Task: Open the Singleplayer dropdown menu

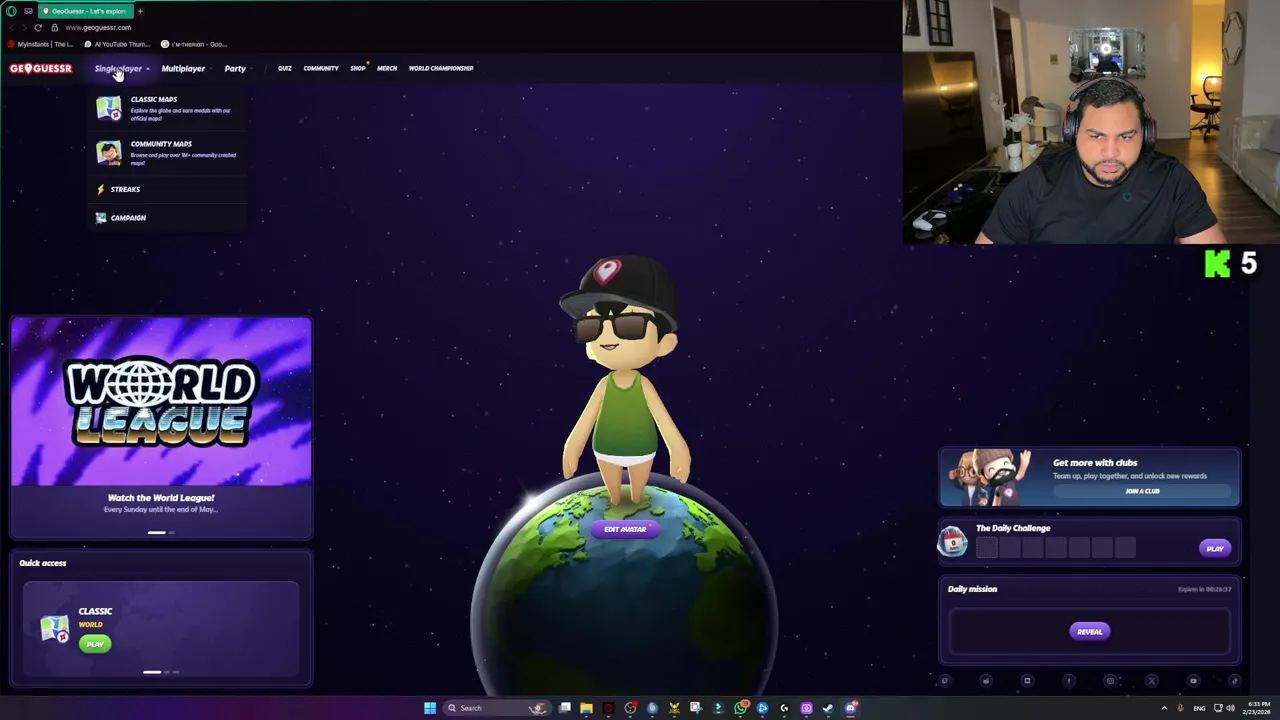Action: tap(122, 68)
